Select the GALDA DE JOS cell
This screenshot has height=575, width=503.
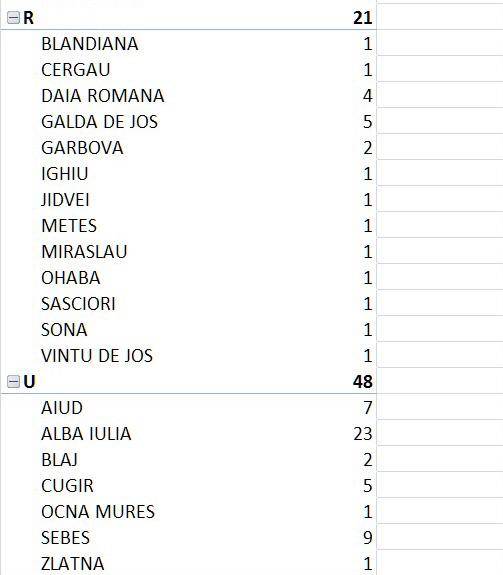[99, 122]
